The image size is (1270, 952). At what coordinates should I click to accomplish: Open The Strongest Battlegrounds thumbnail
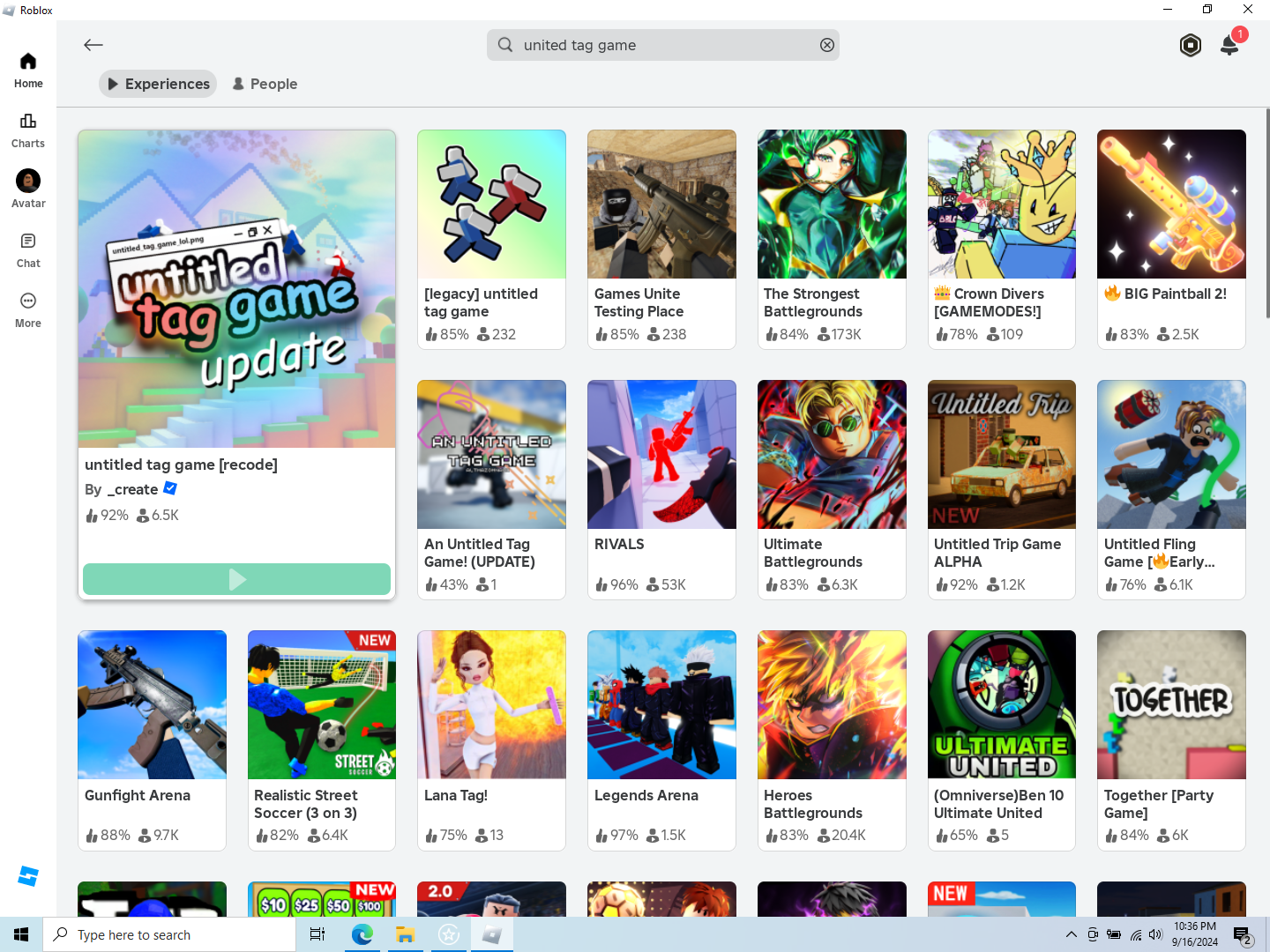point(832,205)
